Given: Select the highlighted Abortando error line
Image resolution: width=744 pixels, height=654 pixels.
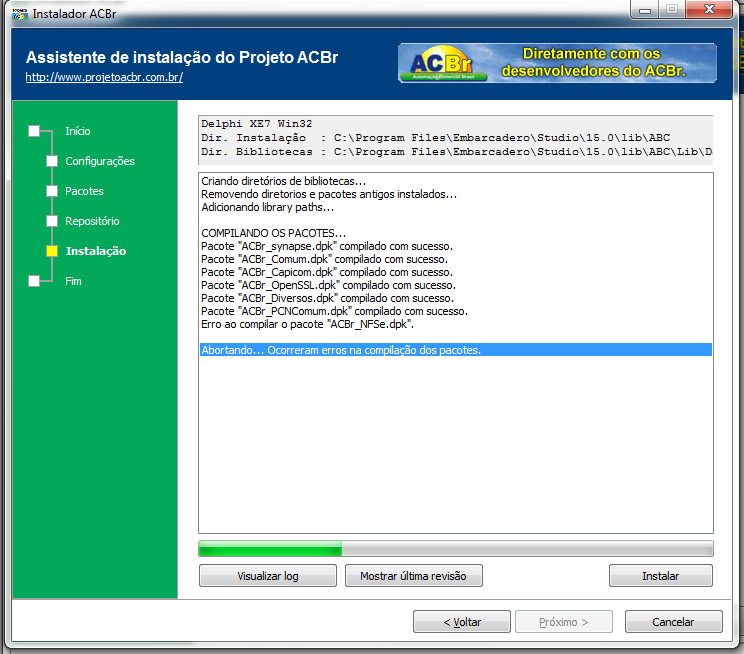Looking at the screenshot, I should click(x=456, y=350).
